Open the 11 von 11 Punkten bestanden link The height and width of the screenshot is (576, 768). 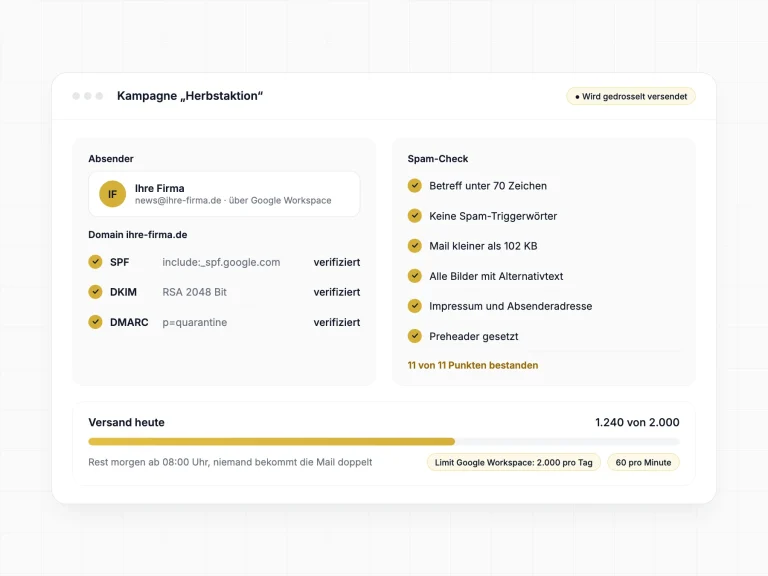click(473, 365)
